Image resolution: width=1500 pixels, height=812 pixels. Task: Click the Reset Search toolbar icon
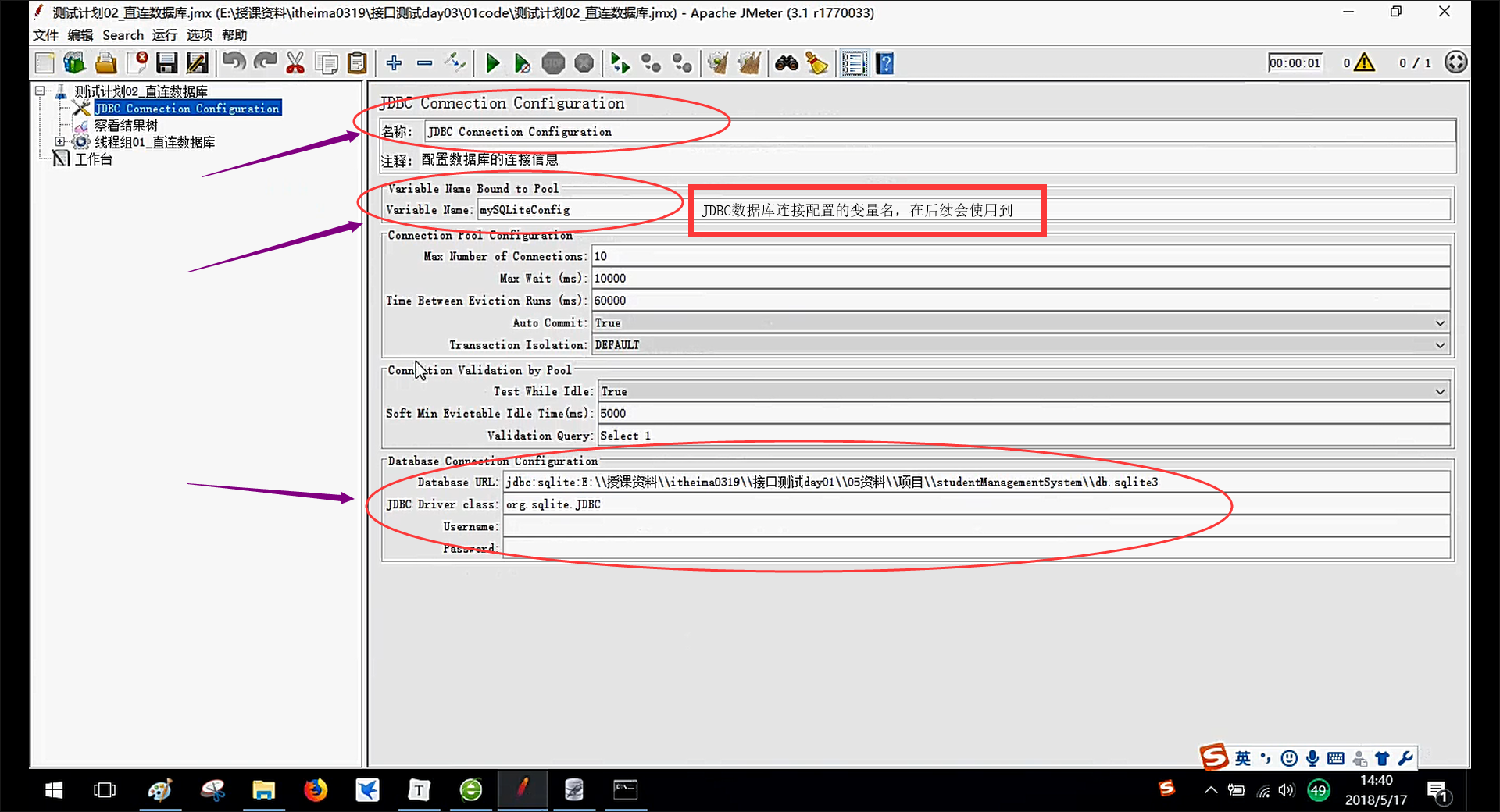click(x=817, y=63)
